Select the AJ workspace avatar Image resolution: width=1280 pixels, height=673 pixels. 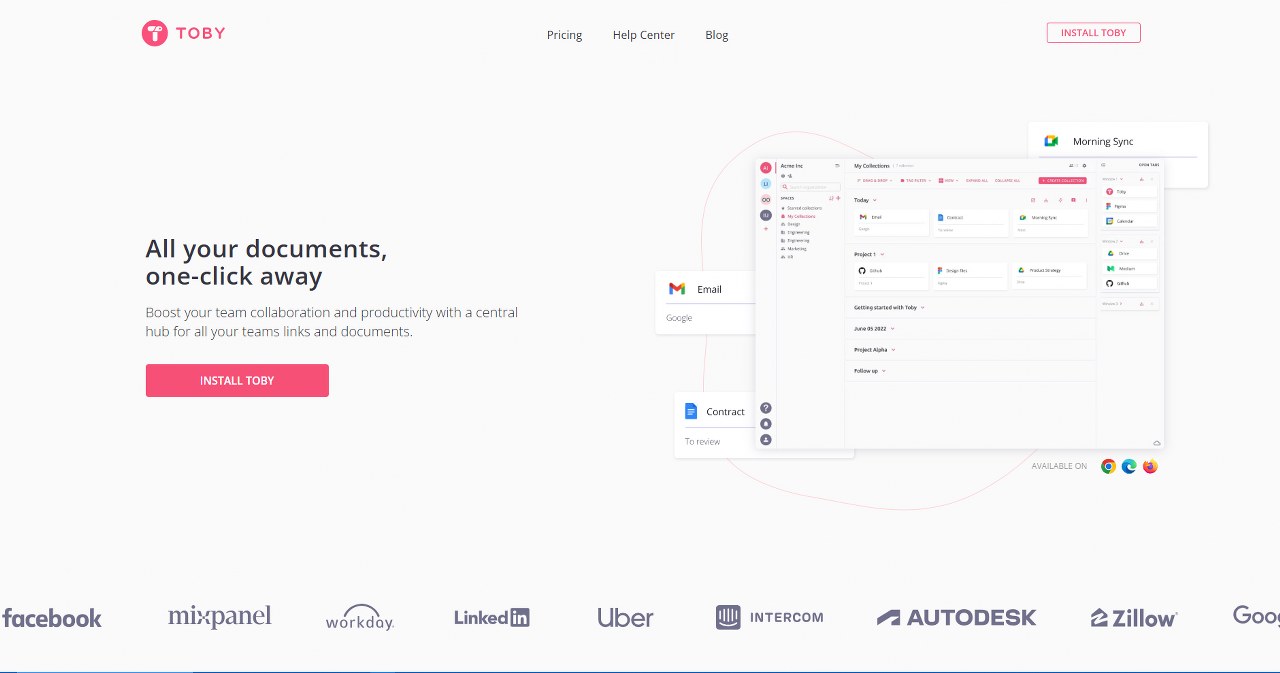point(766,168)
